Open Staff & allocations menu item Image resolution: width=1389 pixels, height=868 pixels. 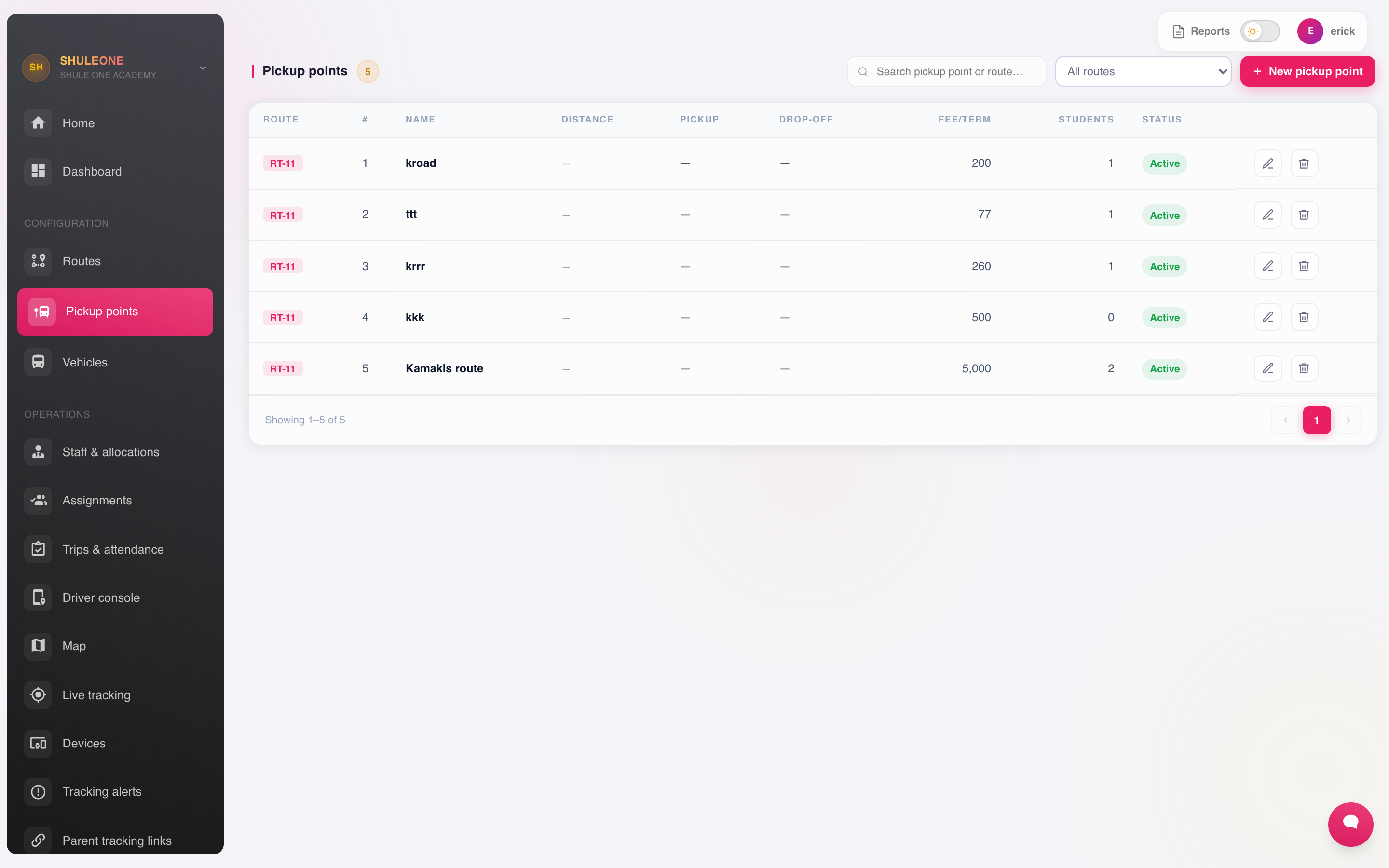[x=115, y=452]
